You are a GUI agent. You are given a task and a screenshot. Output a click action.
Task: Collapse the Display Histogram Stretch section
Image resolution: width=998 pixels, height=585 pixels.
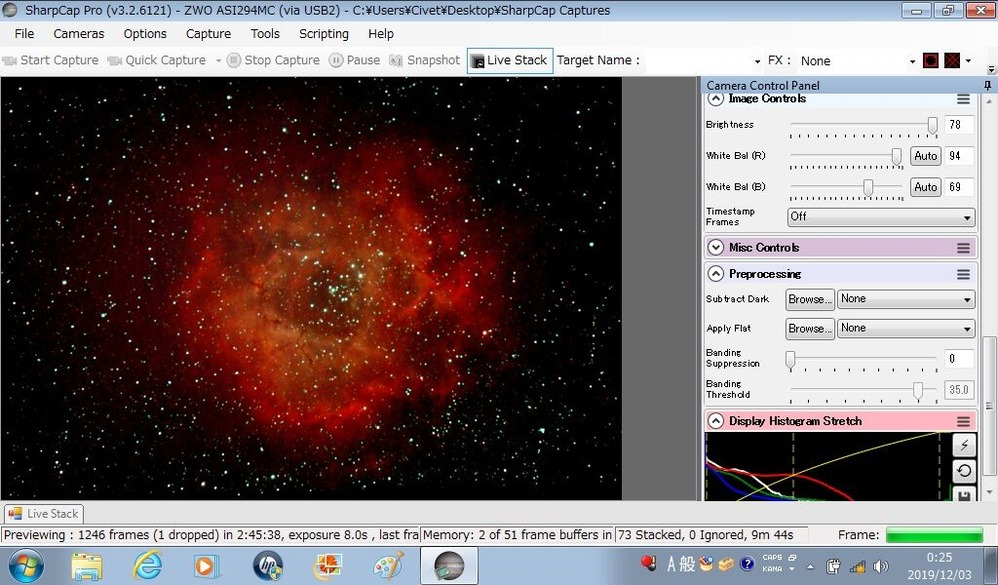(715, 421)
